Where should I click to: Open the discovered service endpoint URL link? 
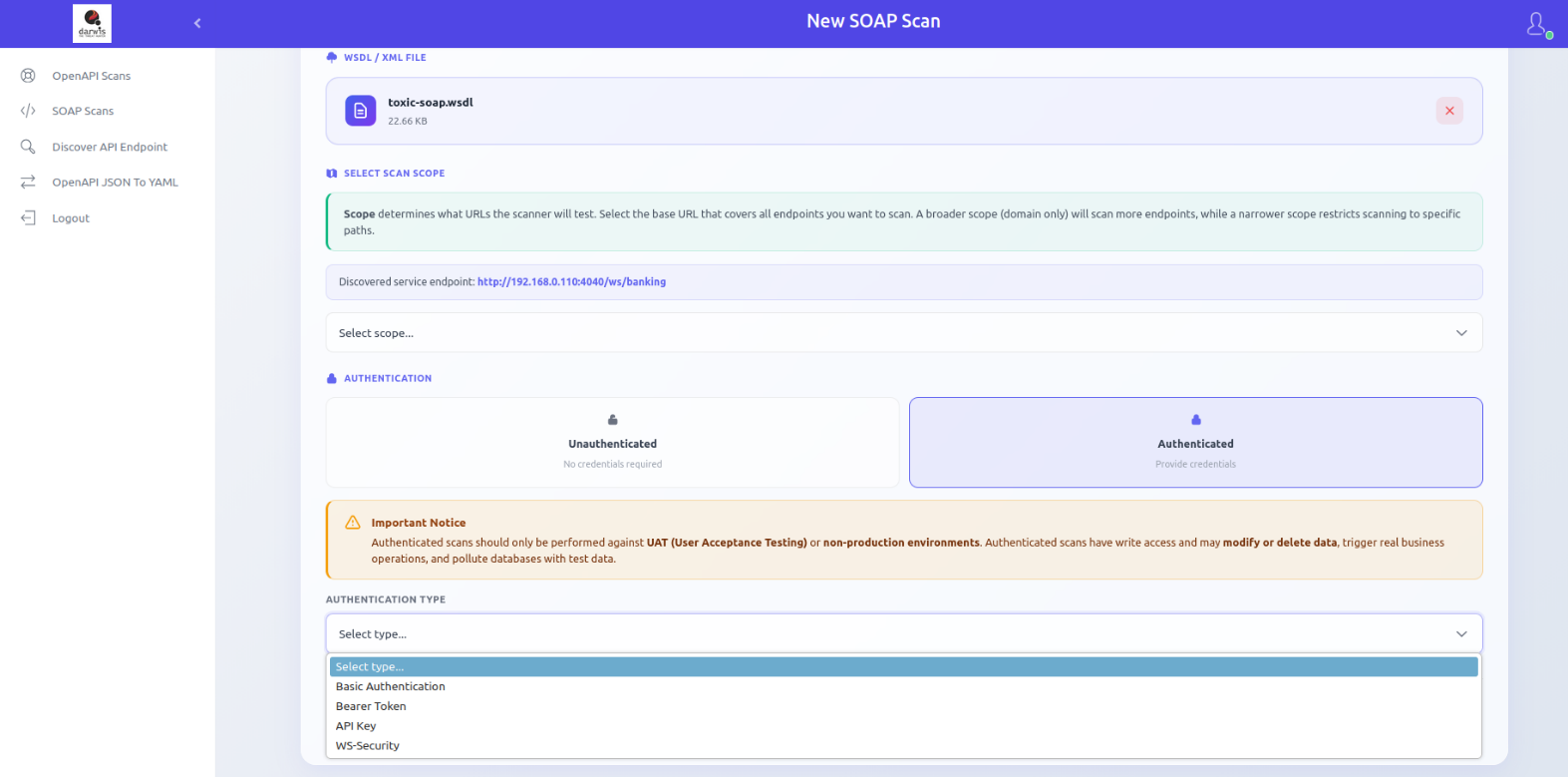(x=571, y=282)
